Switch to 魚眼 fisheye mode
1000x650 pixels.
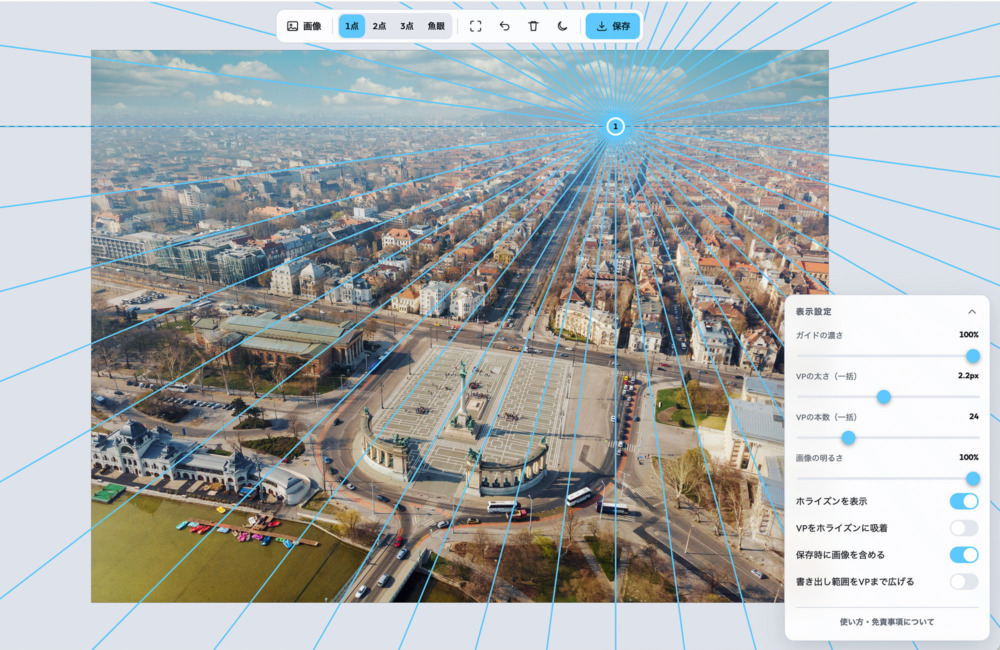coord(436,26)
